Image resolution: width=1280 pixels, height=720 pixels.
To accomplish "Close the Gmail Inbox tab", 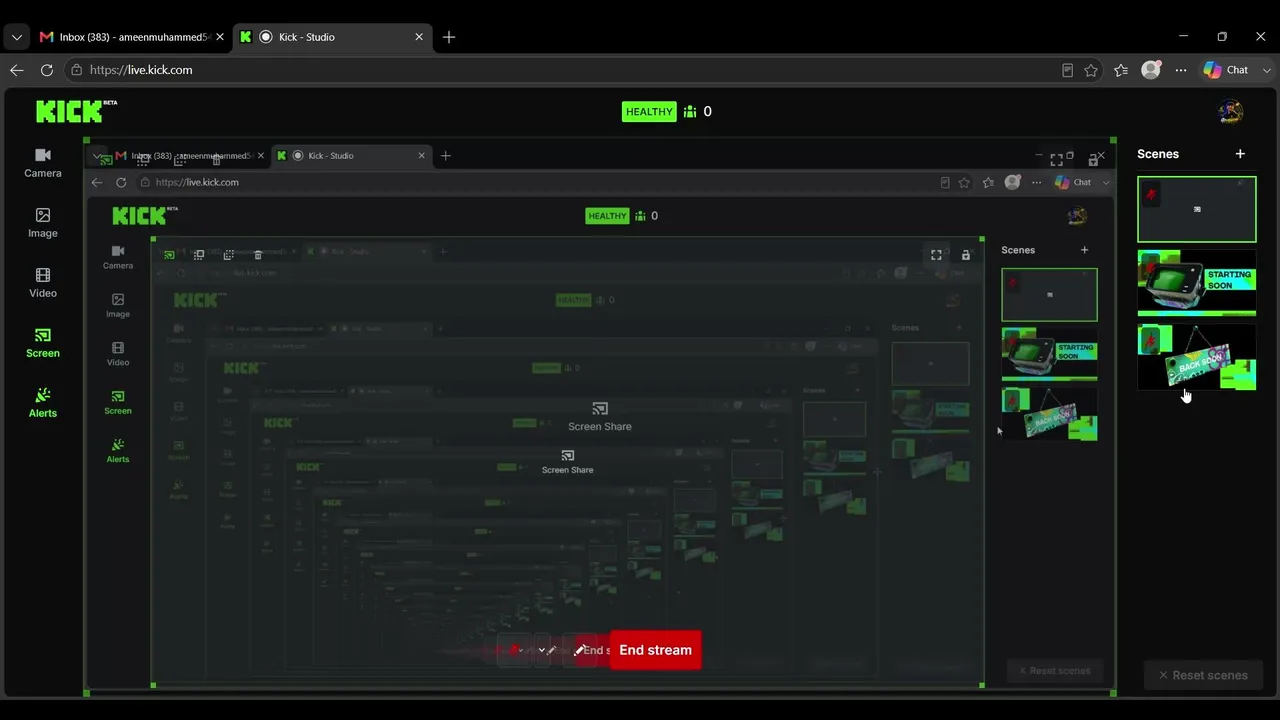I will pos(220,37).
